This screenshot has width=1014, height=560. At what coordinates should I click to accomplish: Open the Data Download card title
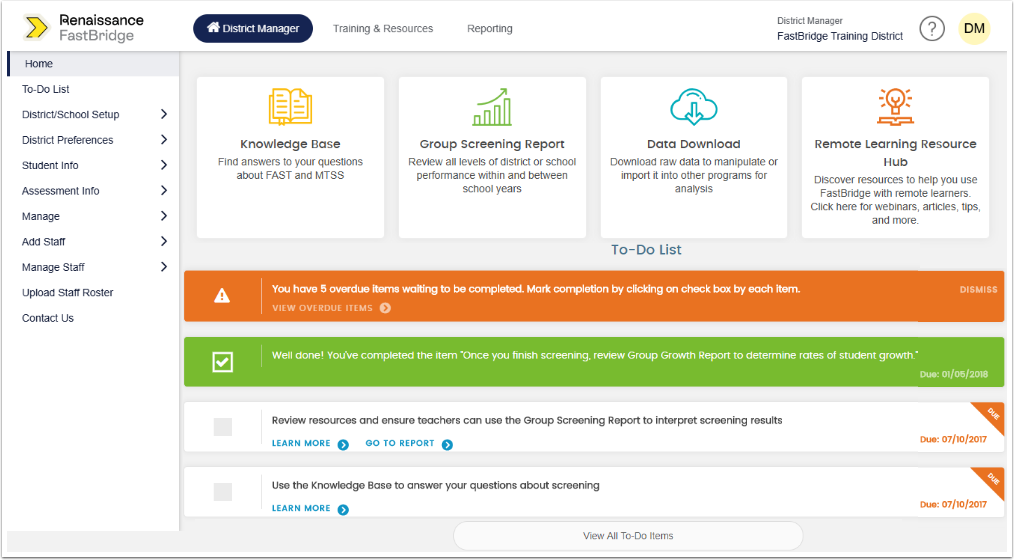pos(694,144)
